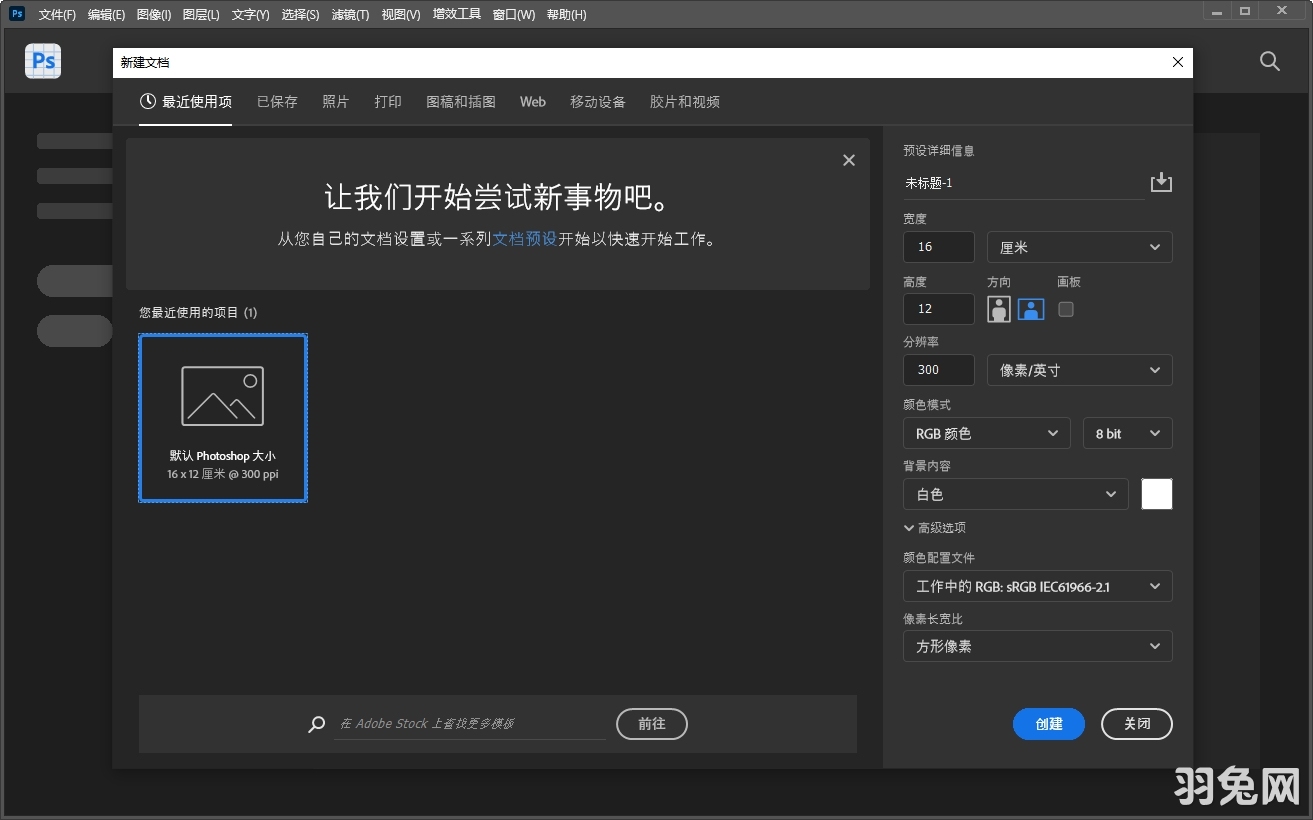Open the 厘米 units dropdown
The image size is (1313, 820).
[1079, 247]
